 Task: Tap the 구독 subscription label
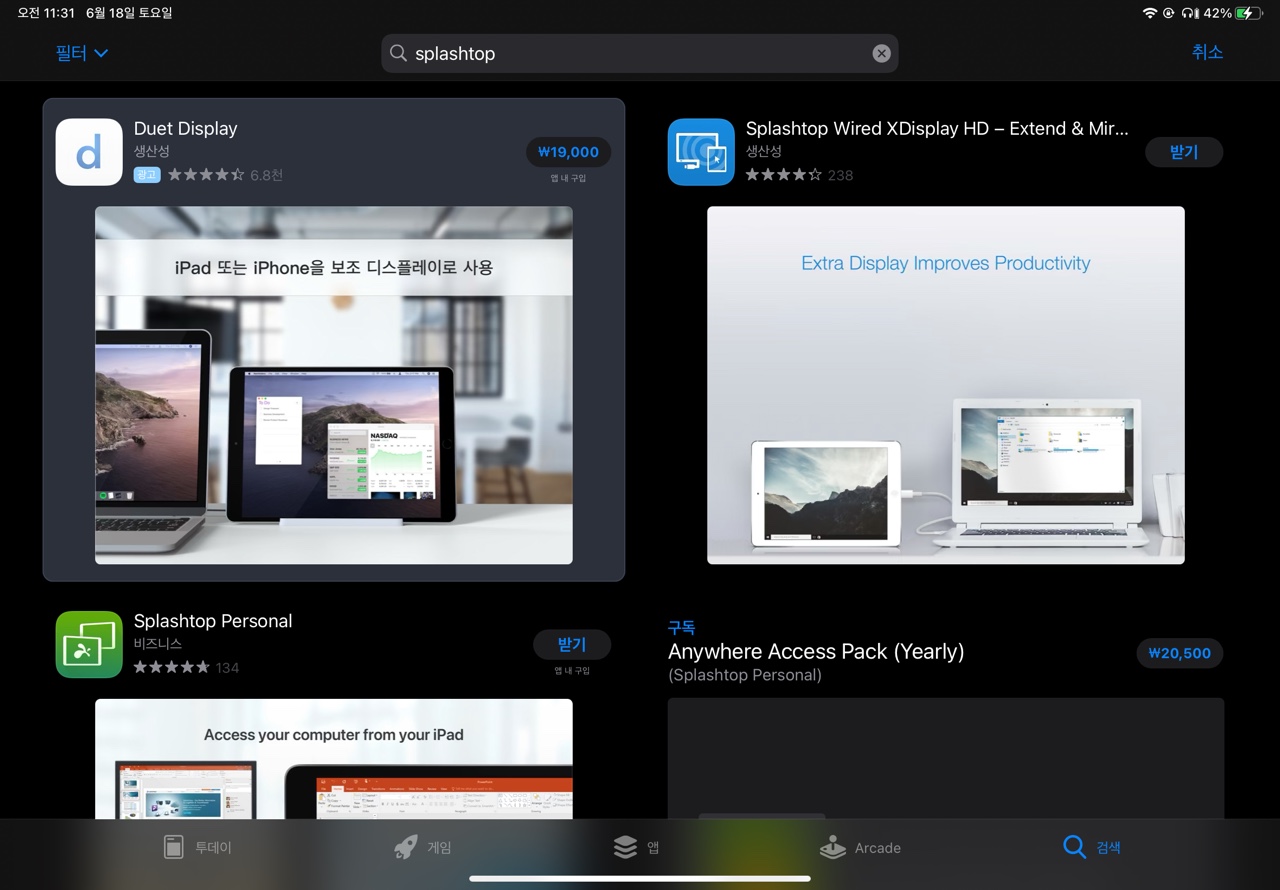681,628
